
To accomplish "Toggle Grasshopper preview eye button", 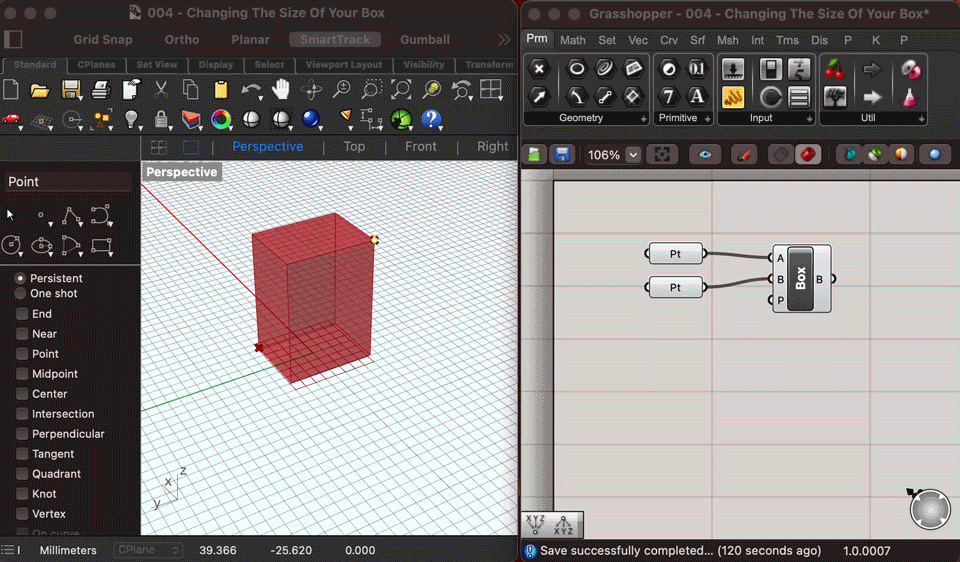I will point(705,155).
